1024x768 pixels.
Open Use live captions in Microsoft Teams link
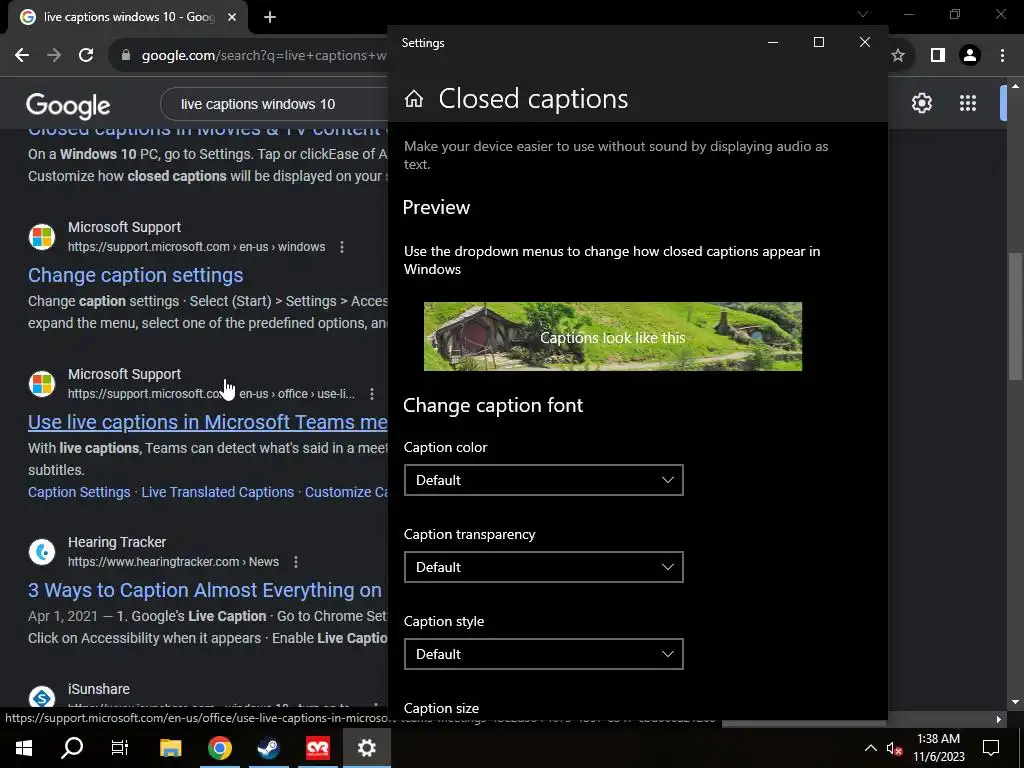(x=208, y=422)
